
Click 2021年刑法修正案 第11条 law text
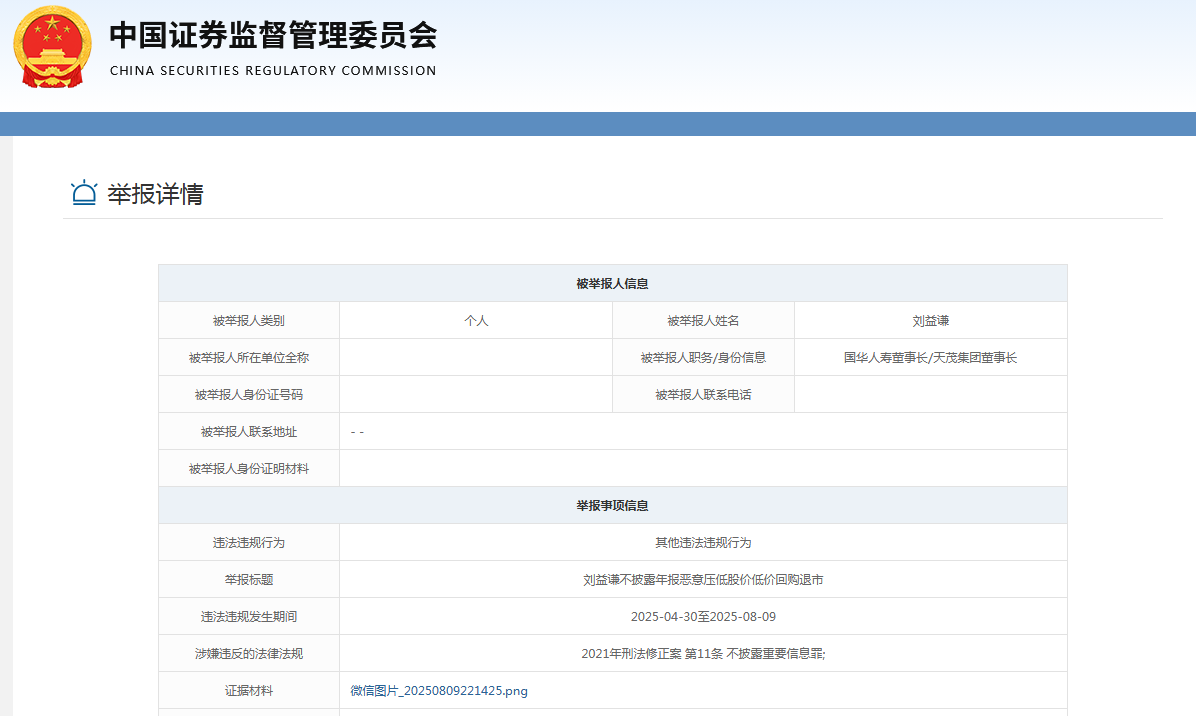point(703,653)
